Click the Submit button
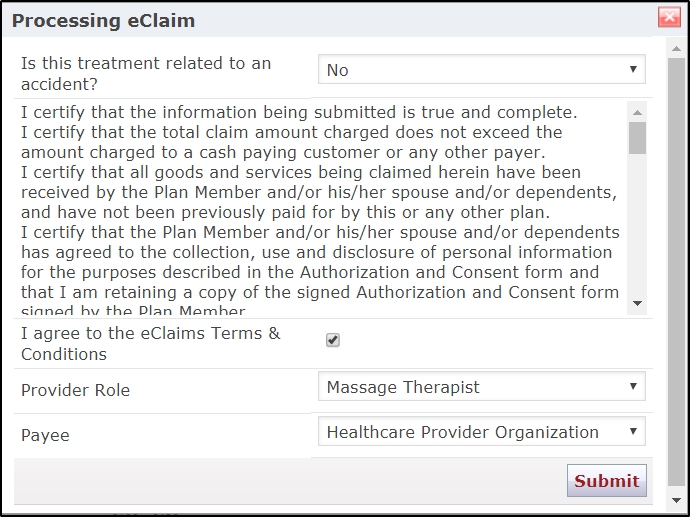Viewport: 690px width, 517px height. pyautogui.click(x=606, y=480)
